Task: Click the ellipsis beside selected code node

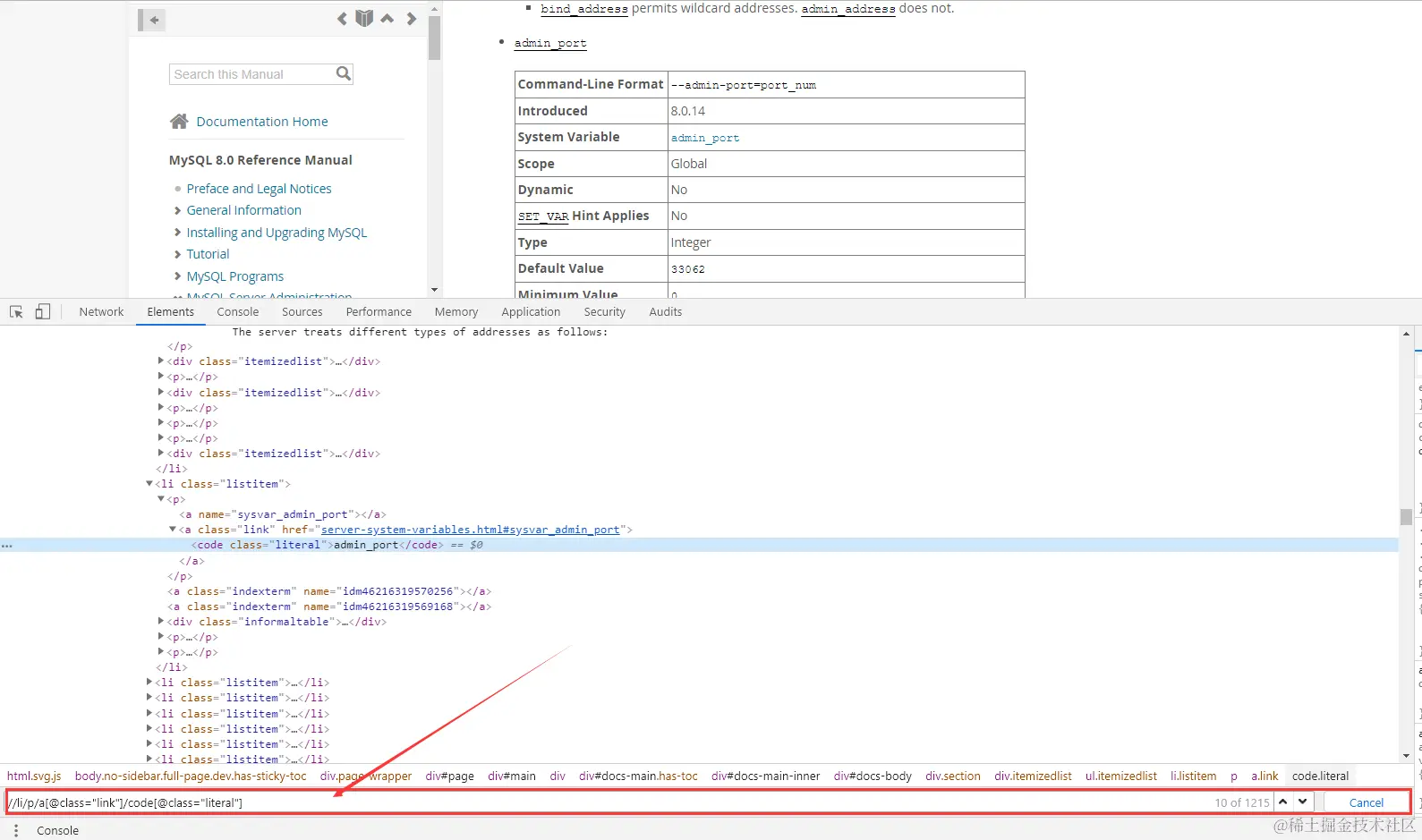Action: coord(7,546)
